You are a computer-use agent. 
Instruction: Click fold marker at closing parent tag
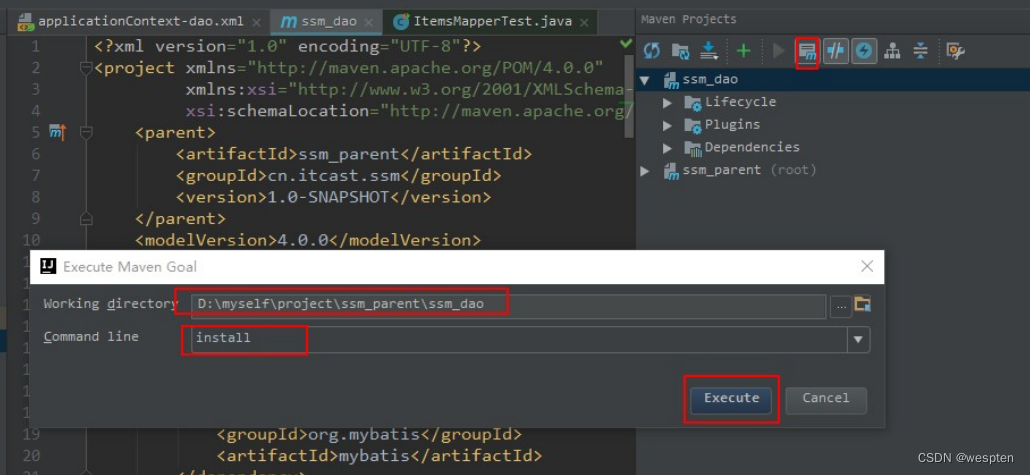(x=85, y=219)
